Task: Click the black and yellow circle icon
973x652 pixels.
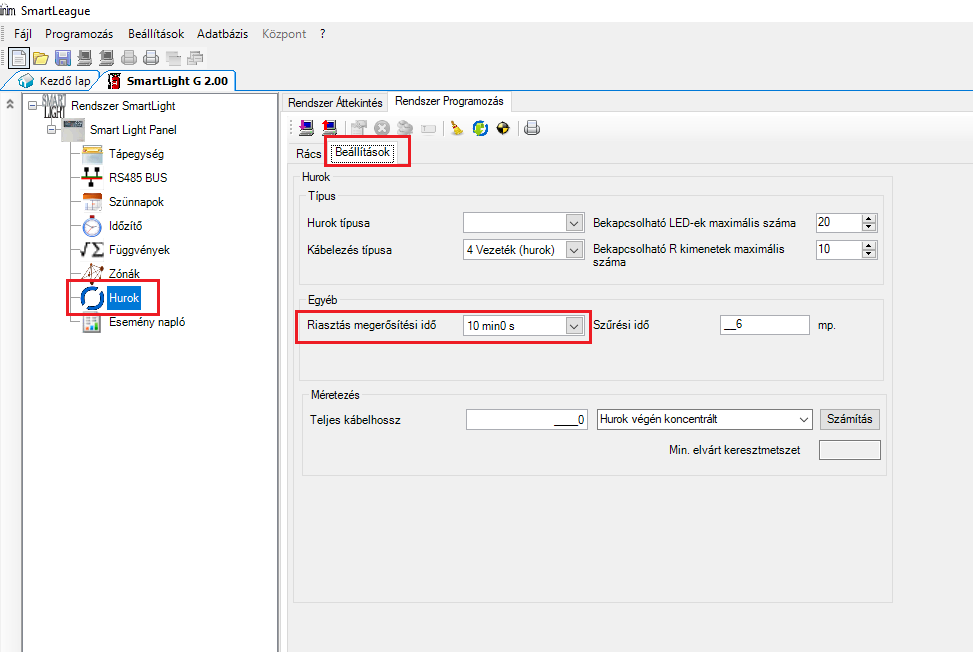Action: click(x=503, y=128)
